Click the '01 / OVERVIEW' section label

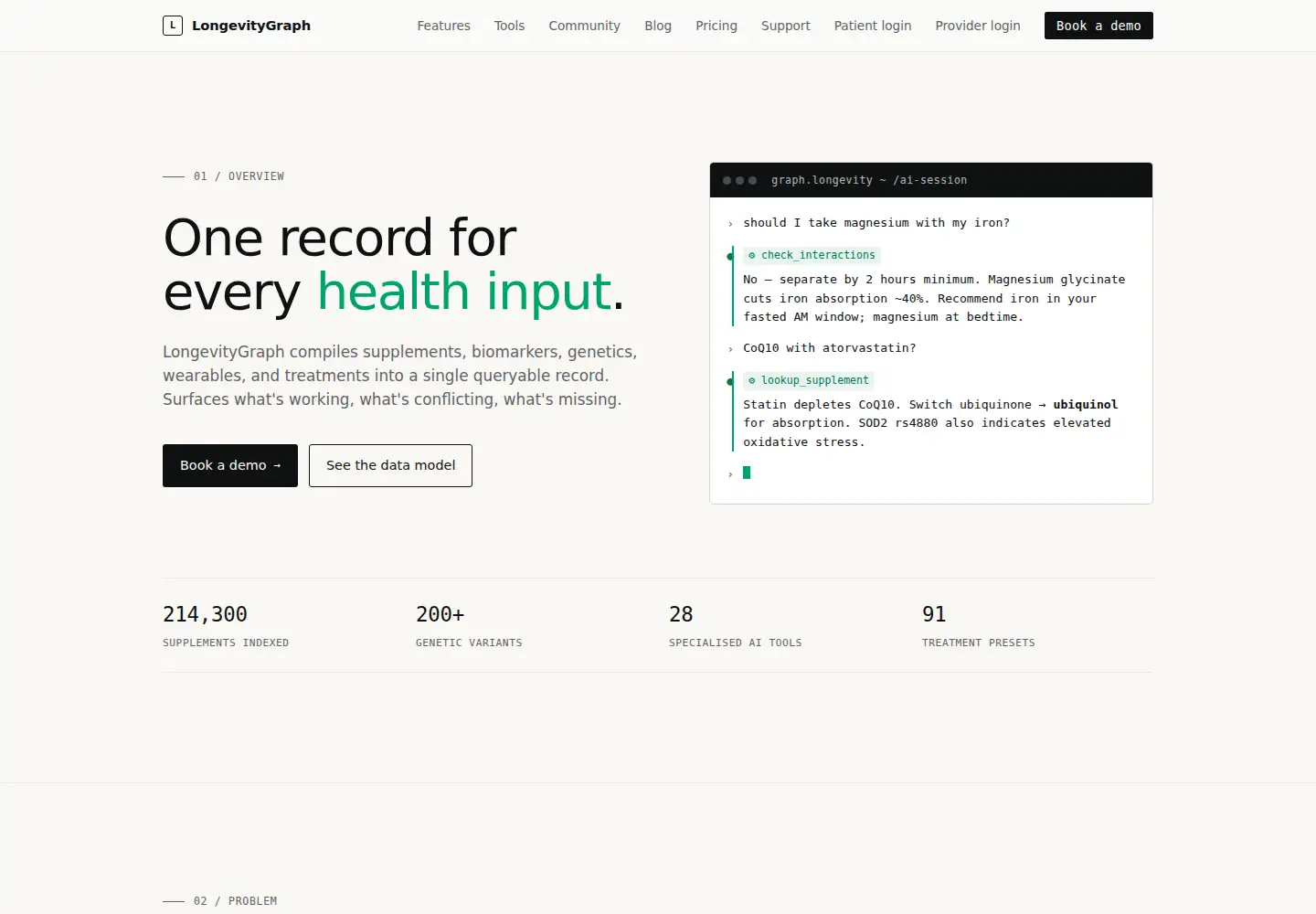pyautogui.click(x=239, y=176)
